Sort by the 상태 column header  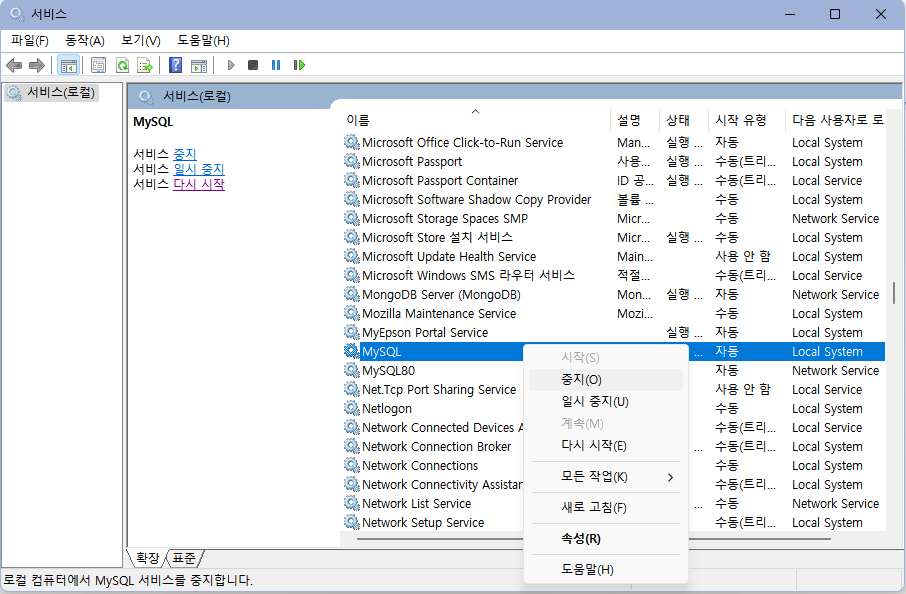click(684, 120)
